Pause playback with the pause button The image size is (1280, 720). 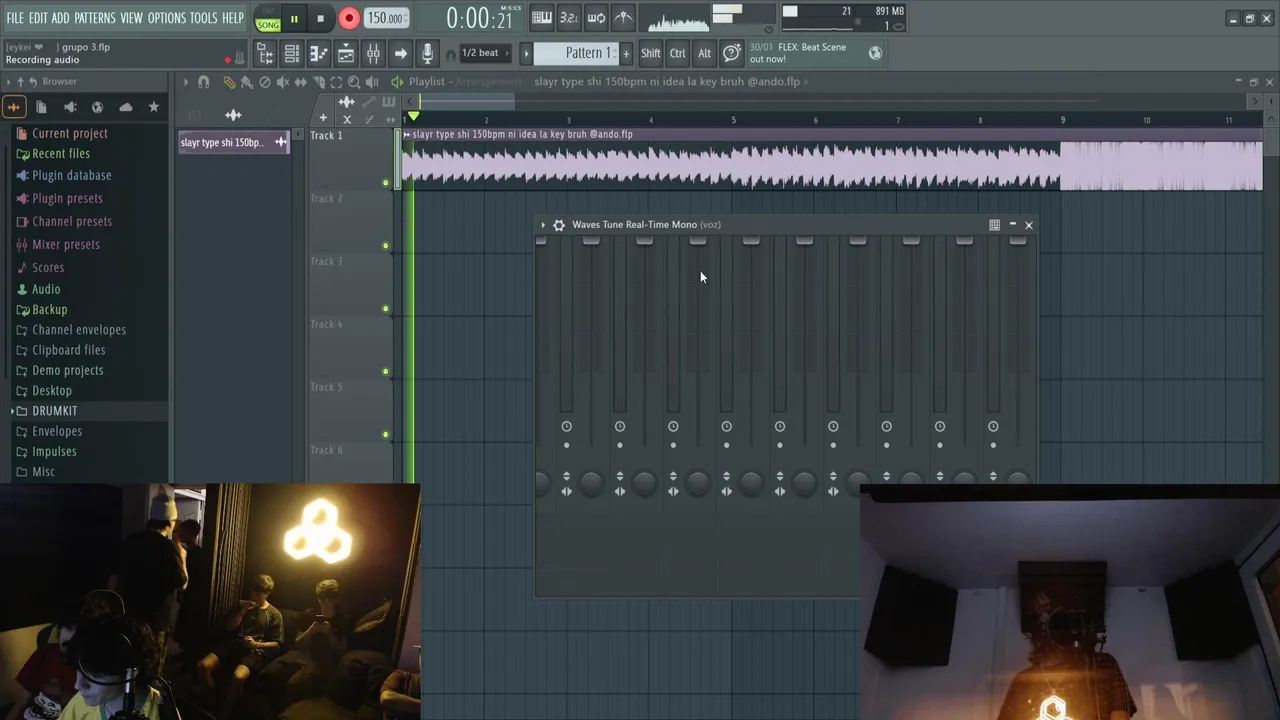coord(294,18)
